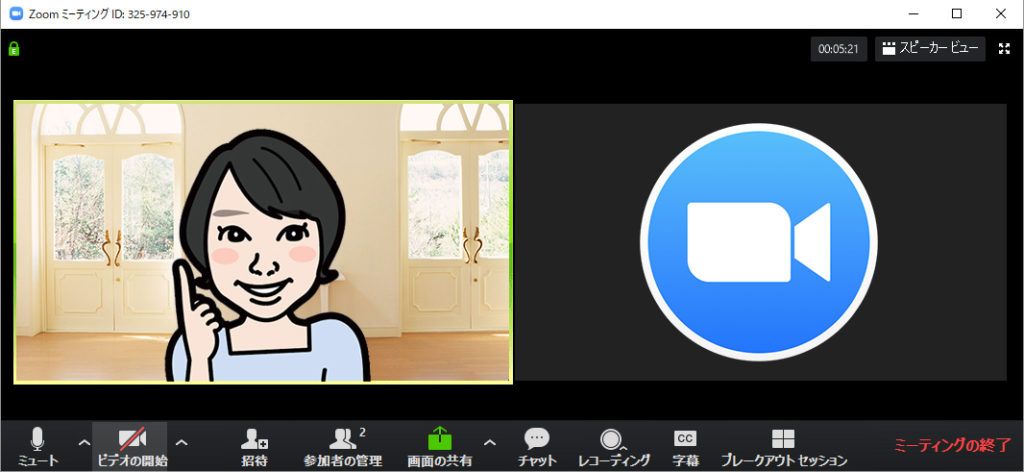Expand share screen options arrow
1024x472 pixels.
pyautogui.click(x=489, y=441)
